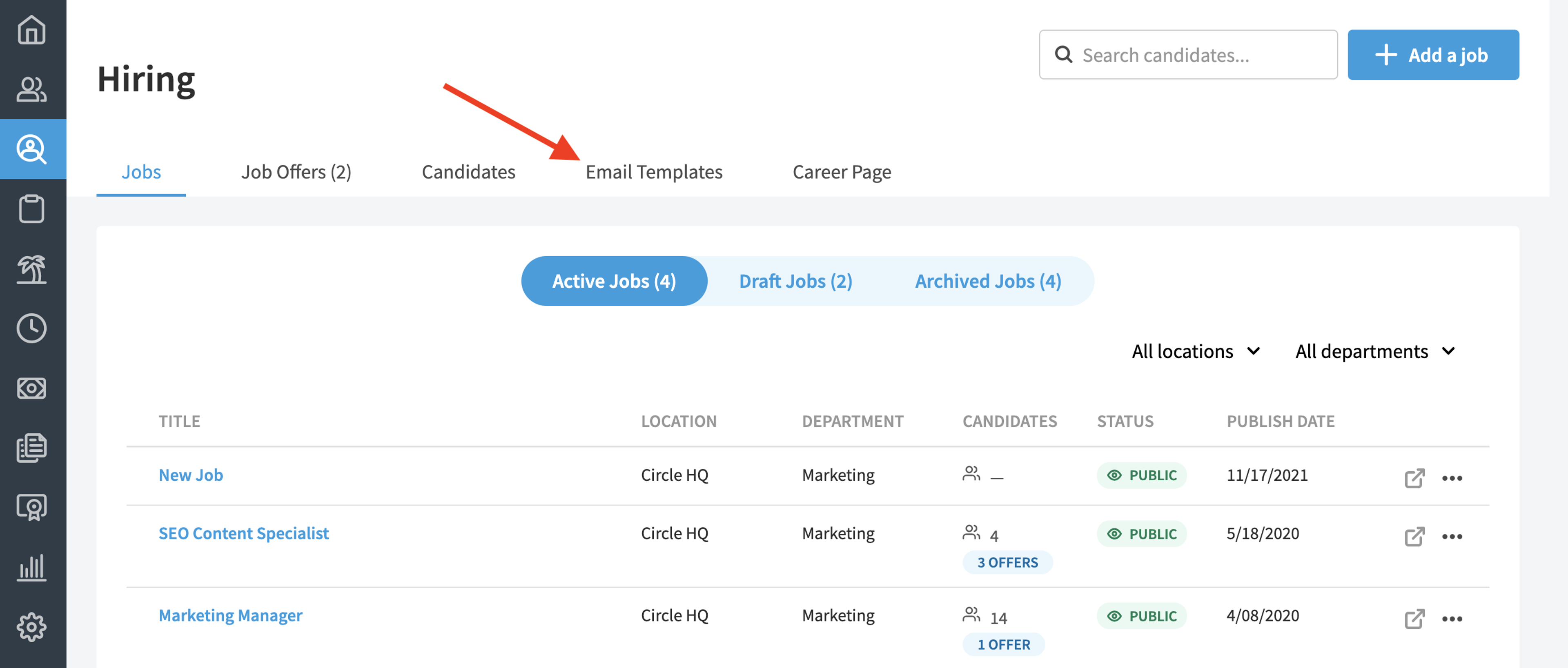Viewport: 1568px width, 668px height.
Task: Toggle PUBLIC status of New Job
Action: (x=1141, y=475)
